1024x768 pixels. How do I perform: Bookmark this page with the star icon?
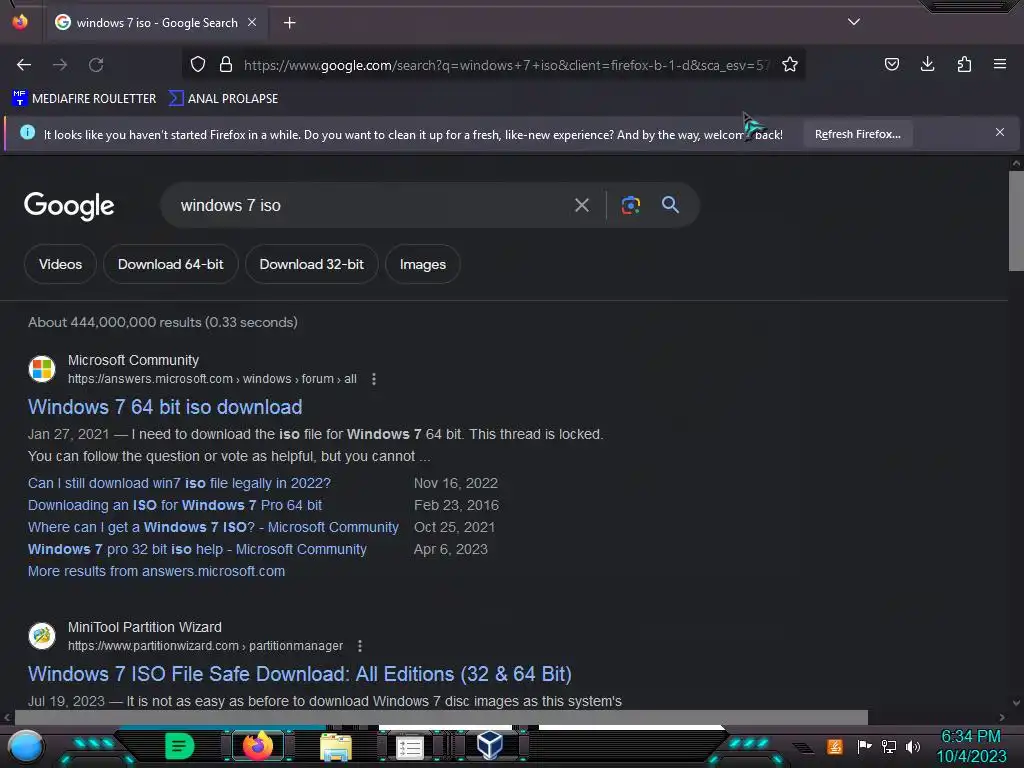[x=790, y=64]
